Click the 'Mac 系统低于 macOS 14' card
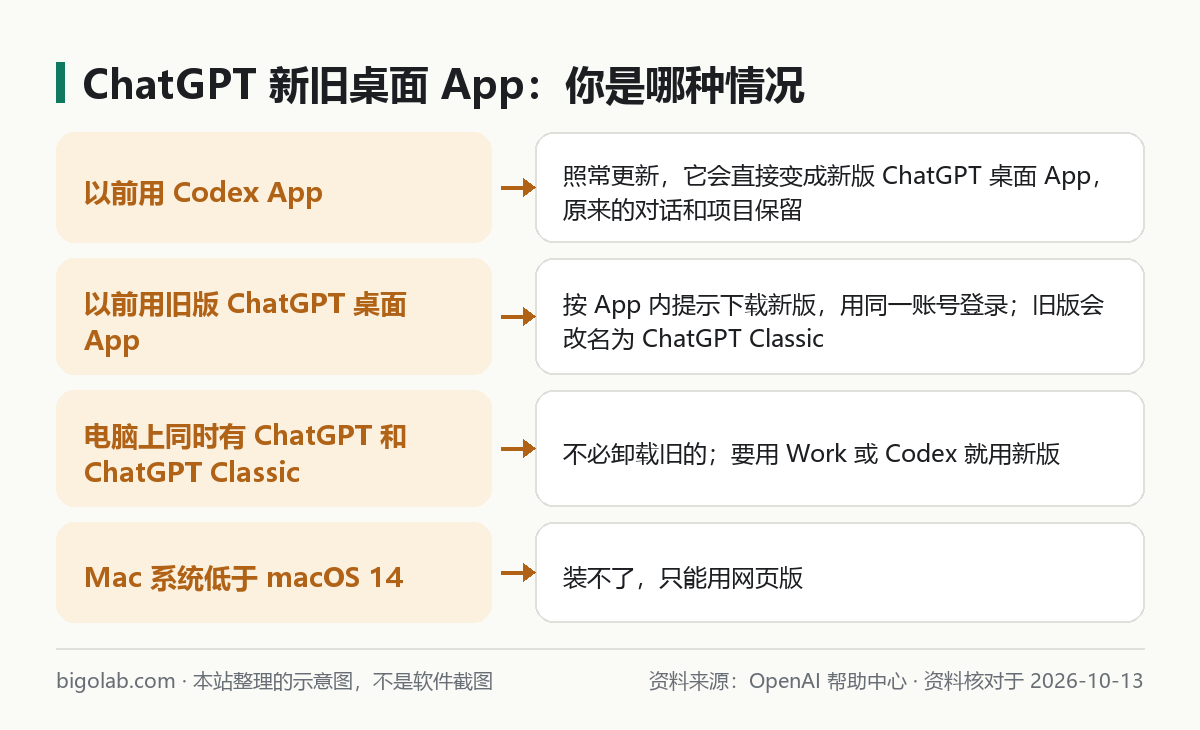The image size is (1200, 730). tap(274, 573)
